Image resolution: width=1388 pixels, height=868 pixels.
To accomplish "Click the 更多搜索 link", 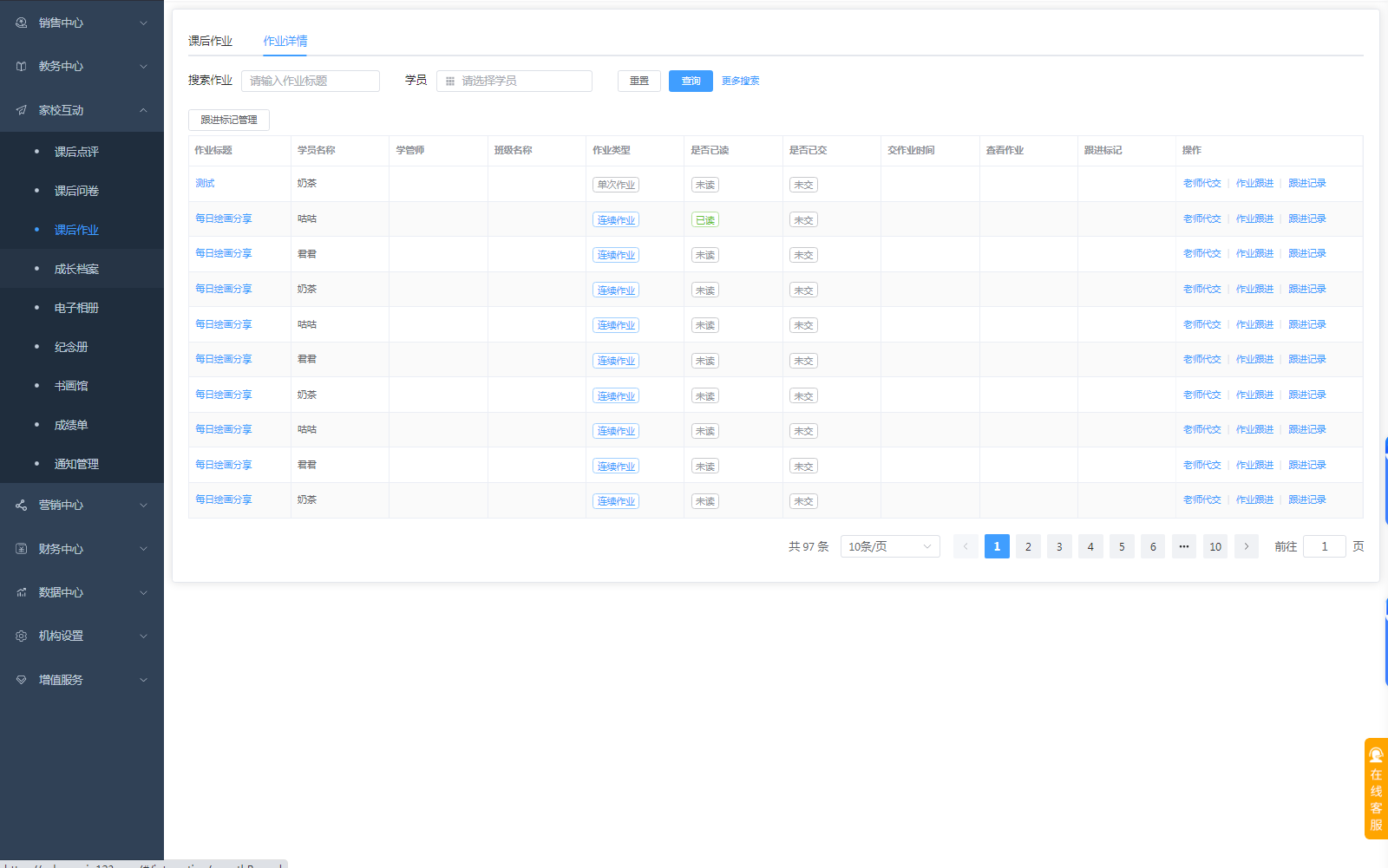I will tap(741, 81).
